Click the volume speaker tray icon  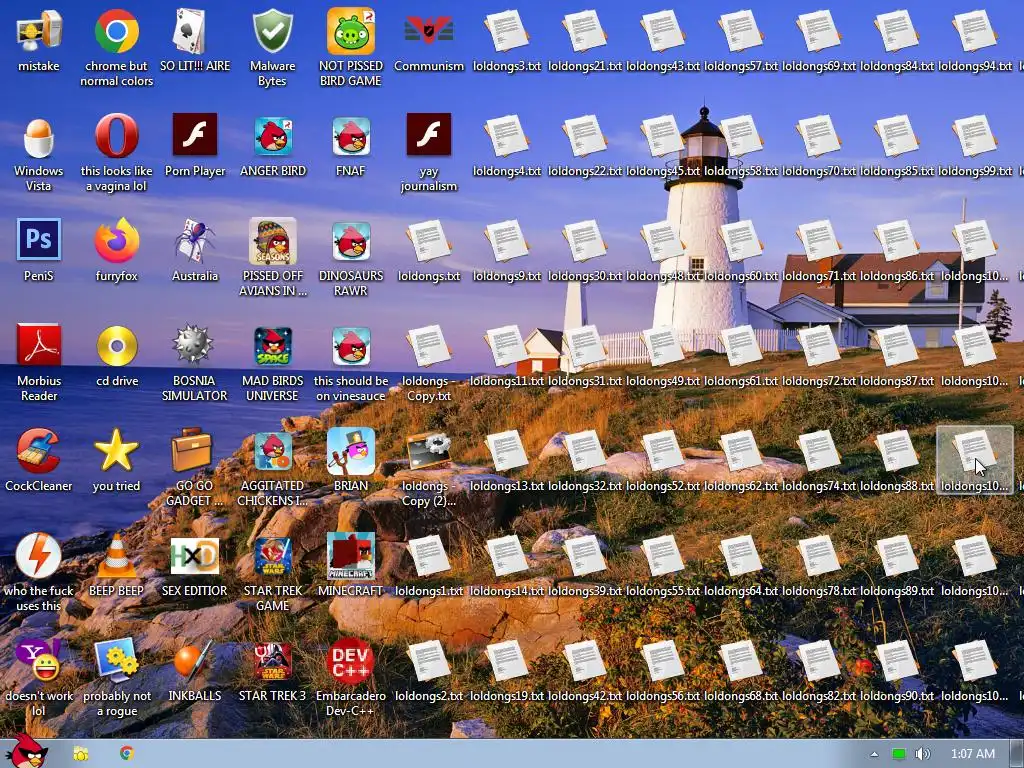pyautogui.click(x=922, y=754)
